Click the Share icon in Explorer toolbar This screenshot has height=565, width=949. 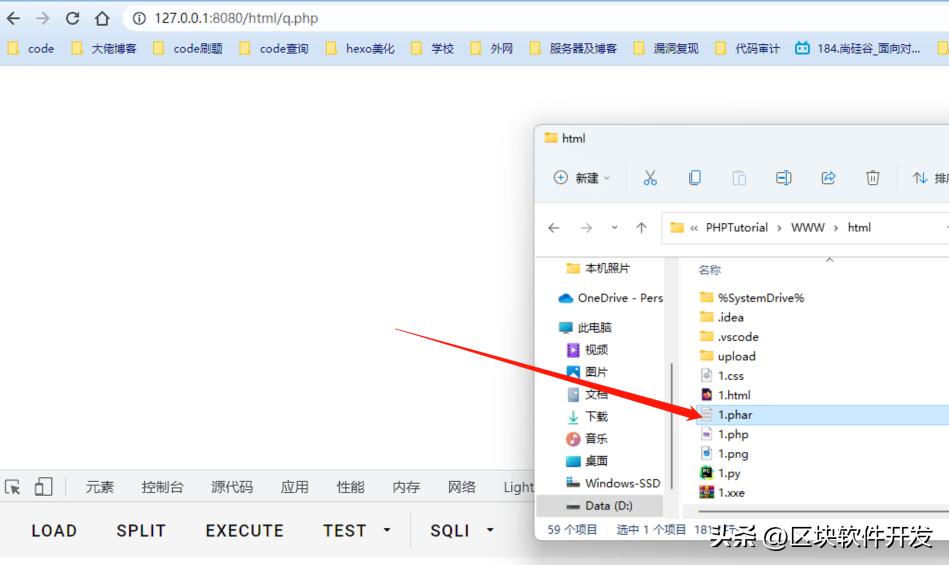(828, 178)
